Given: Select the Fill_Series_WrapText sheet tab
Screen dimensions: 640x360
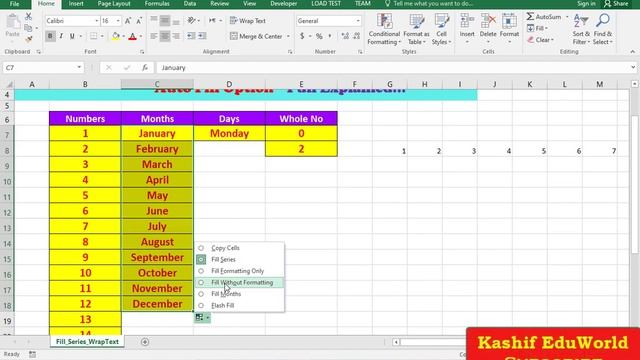Looking at the screenshot, I should tap(87, 342).
